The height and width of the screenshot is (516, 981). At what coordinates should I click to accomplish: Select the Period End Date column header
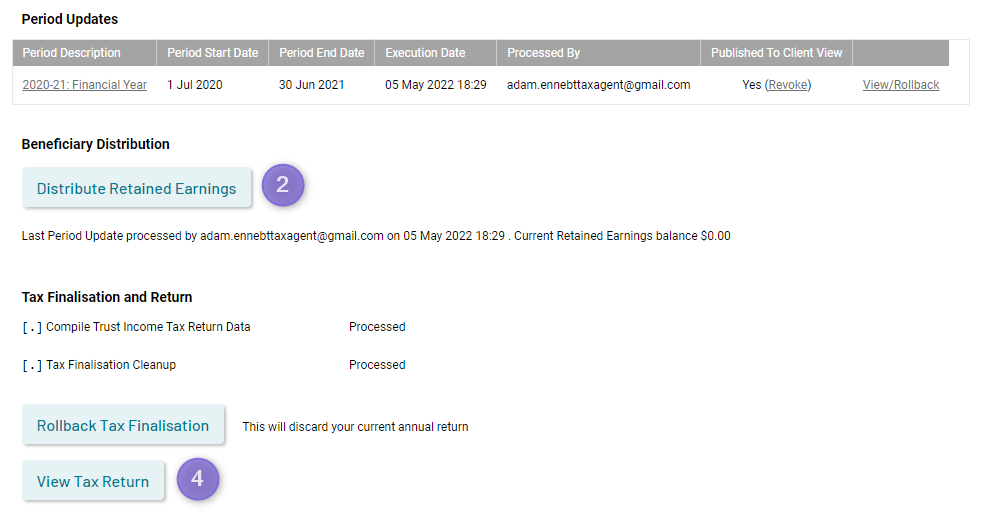(322, 53)
